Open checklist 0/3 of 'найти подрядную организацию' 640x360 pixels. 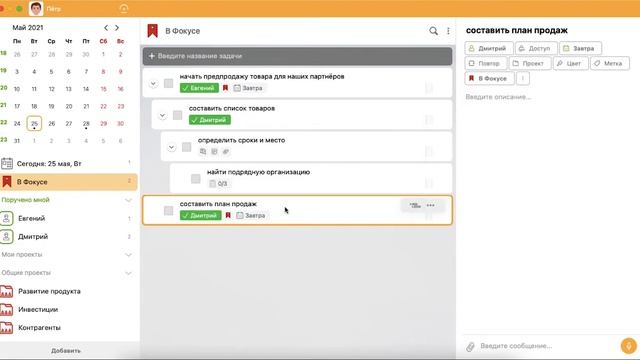click(x=218, y=184)
